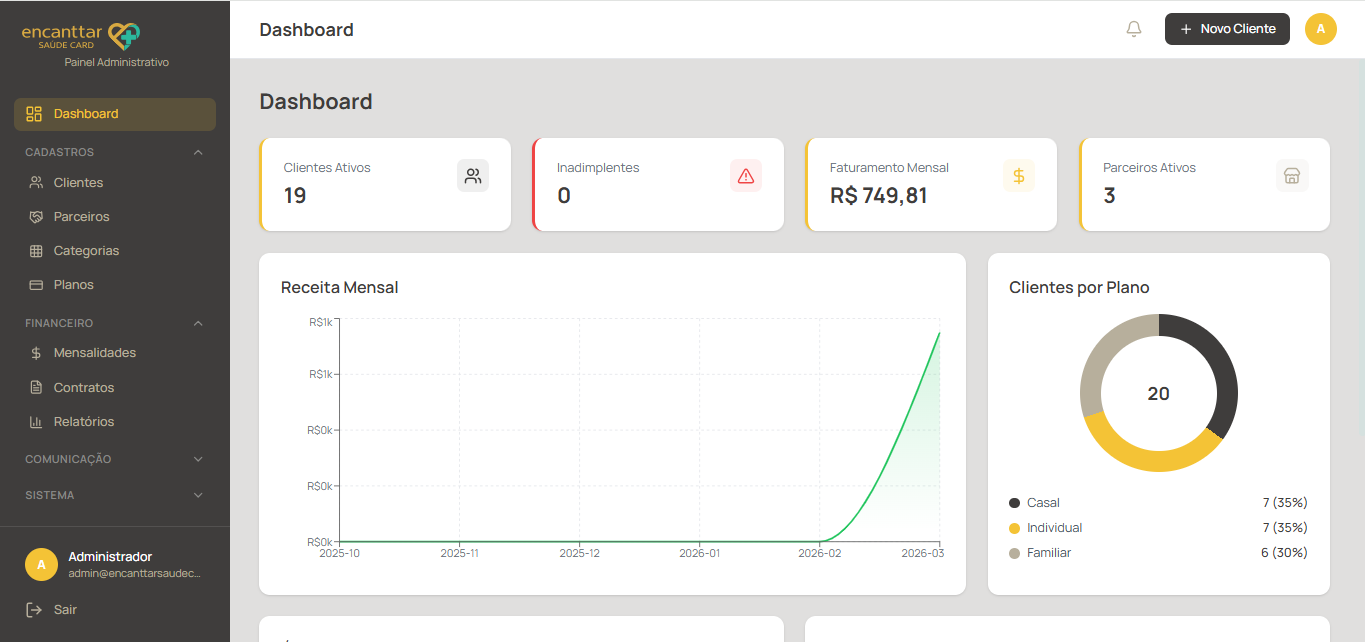
Task: Click the Parceiros Ativos store icon
Action: (x=1292, y=176)
